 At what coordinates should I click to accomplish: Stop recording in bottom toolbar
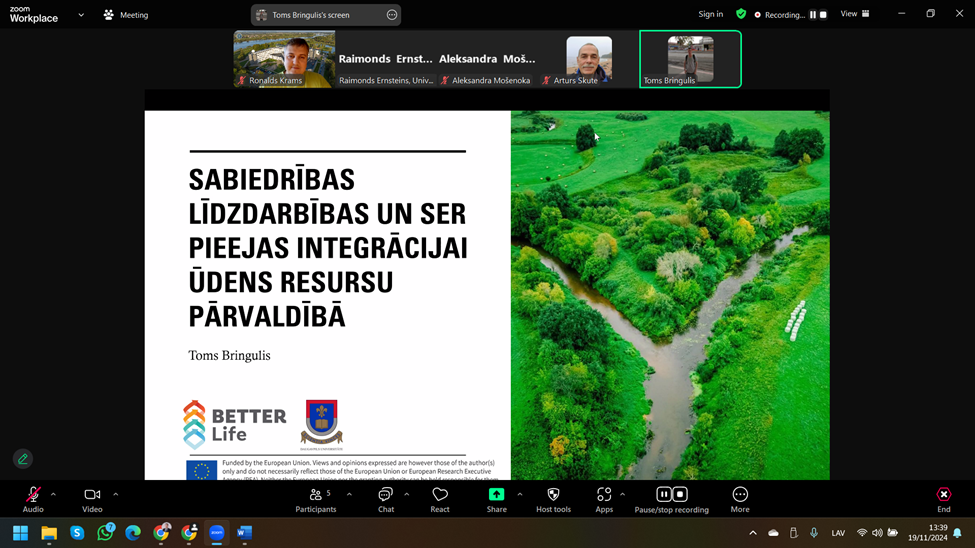click(x=680, y=495)
